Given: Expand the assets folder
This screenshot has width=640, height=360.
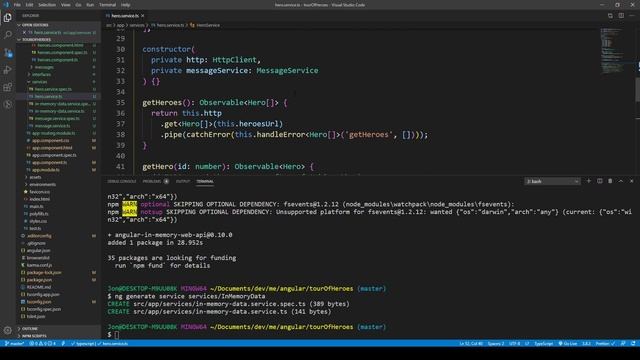Looking at the screenshot, I should tap(35, 177).
